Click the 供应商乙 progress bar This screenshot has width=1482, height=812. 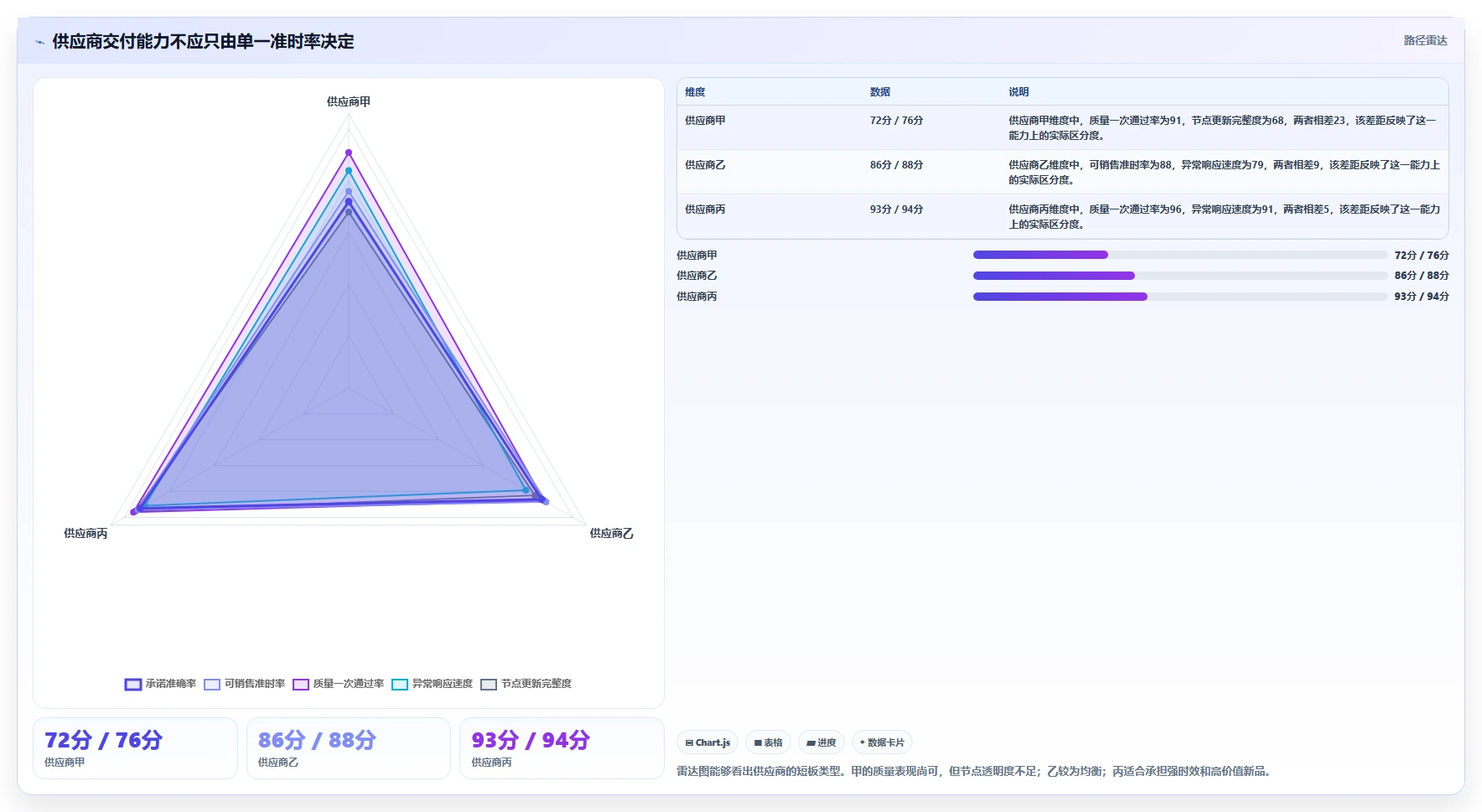click(x=1180, y=276)
